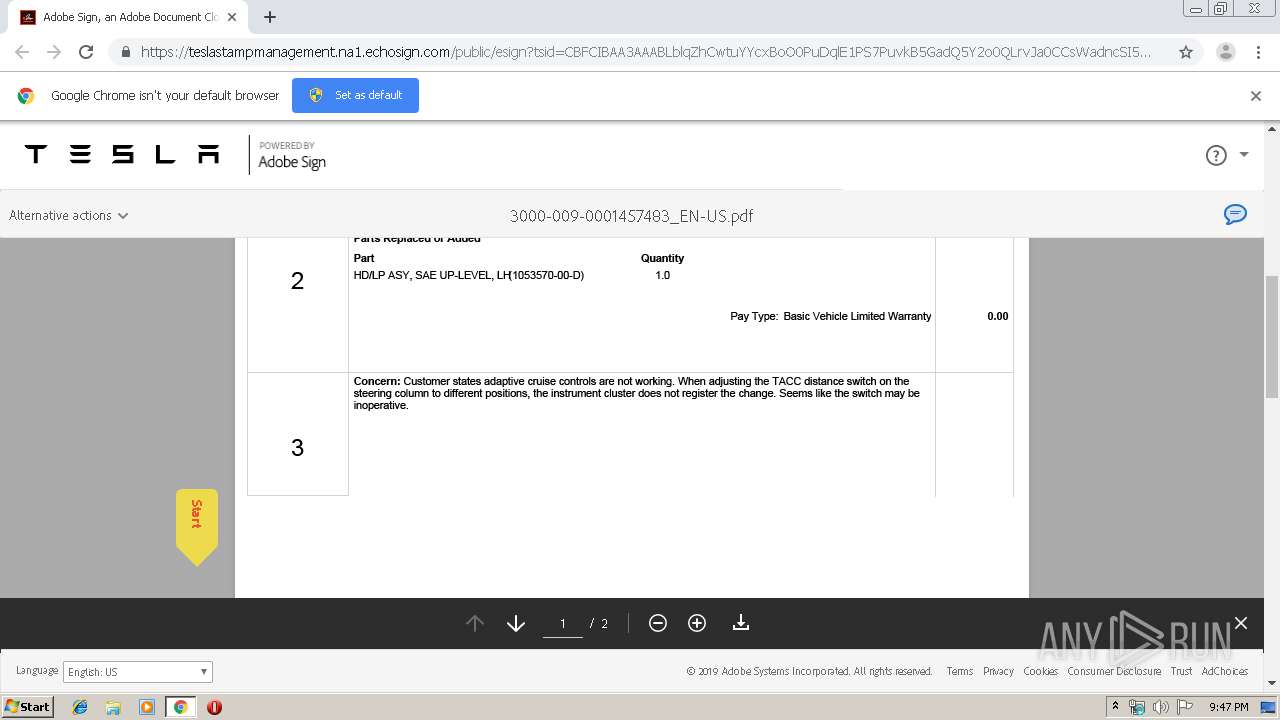Screen dimensions: 1280x720
Task: Expand the arrow next to help icon
Action: 1244,154
